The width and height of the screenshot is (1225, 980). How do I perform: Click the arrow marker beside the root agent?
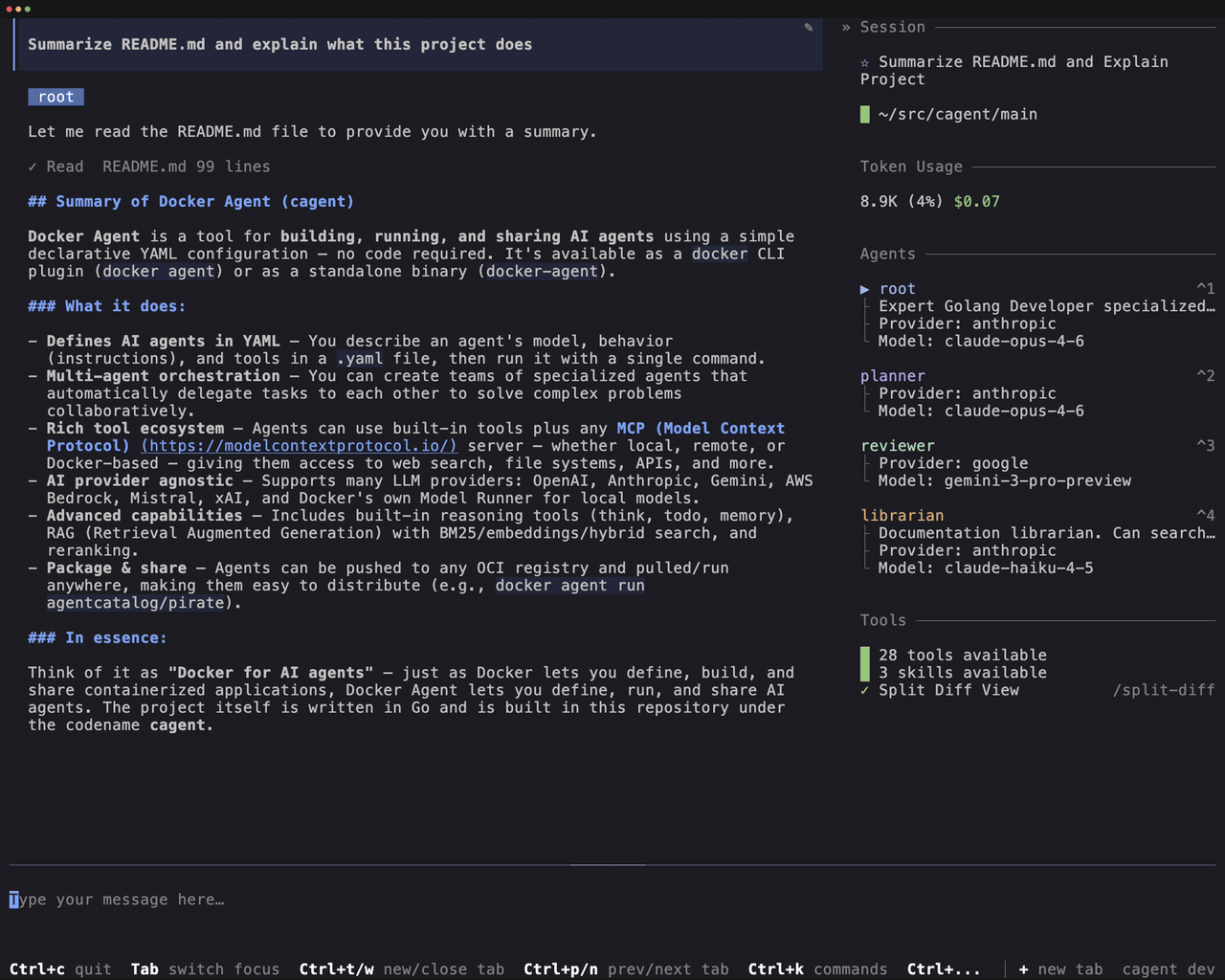click(865, 289)
